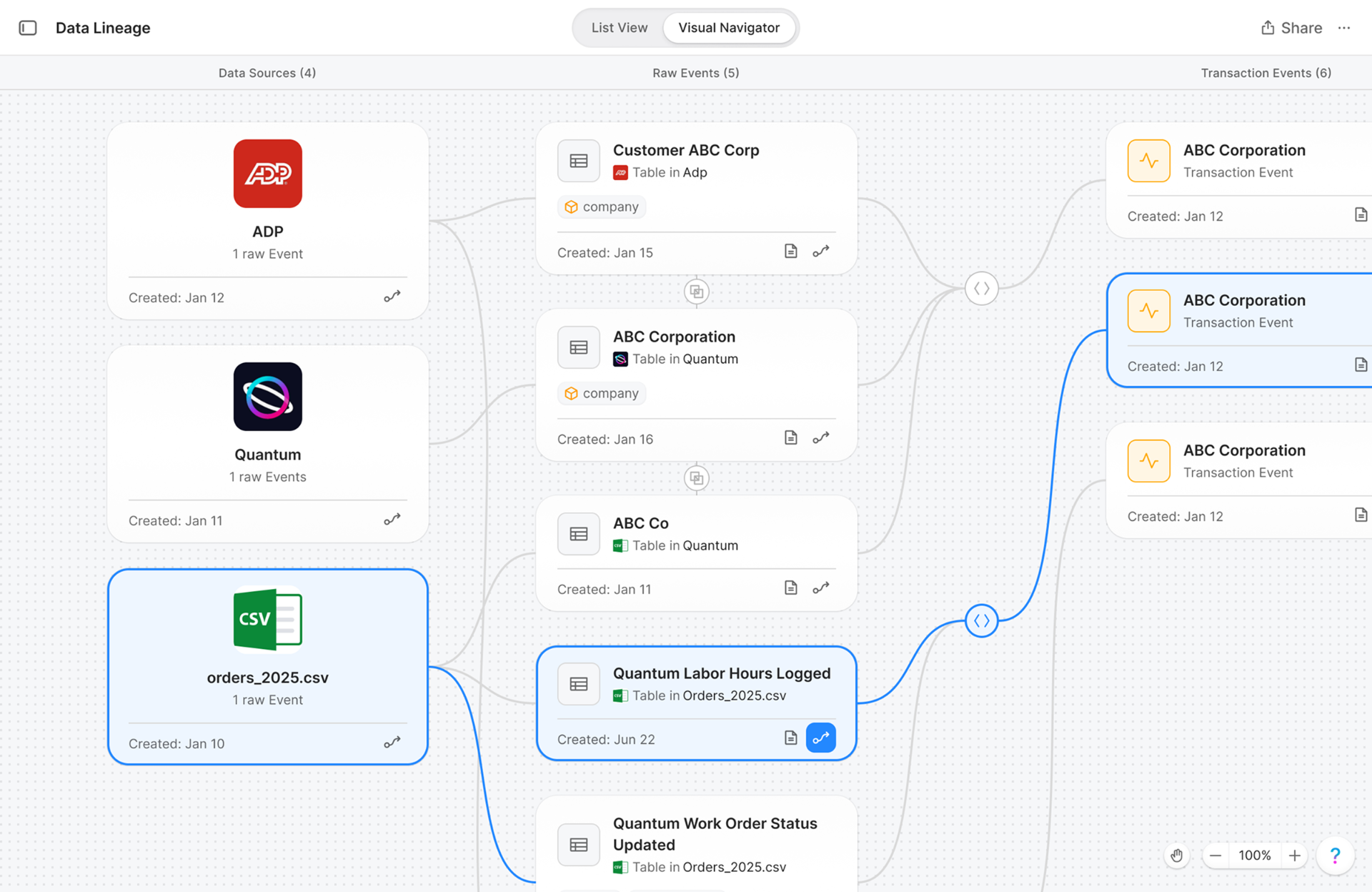Viewport: 1372px width, 892px height.
Task: Open document icon on third Transaction Event card
Action: [x=1361, y=515]
